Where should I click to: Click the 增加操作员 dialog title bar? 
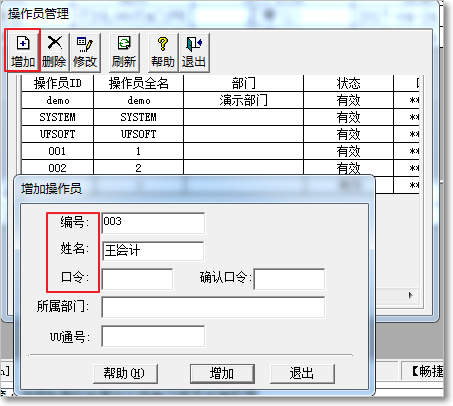coord(195,188)
